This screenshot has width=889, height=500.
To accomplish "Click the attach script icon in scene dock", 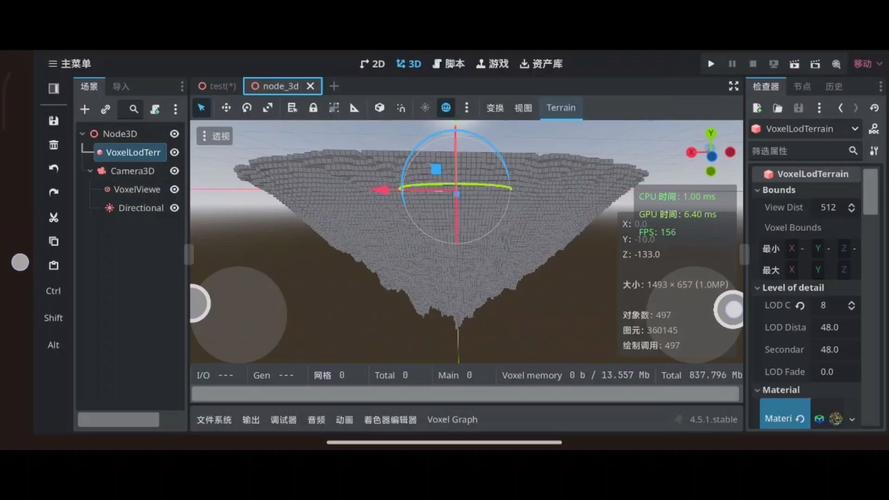I will click(155, 109).
